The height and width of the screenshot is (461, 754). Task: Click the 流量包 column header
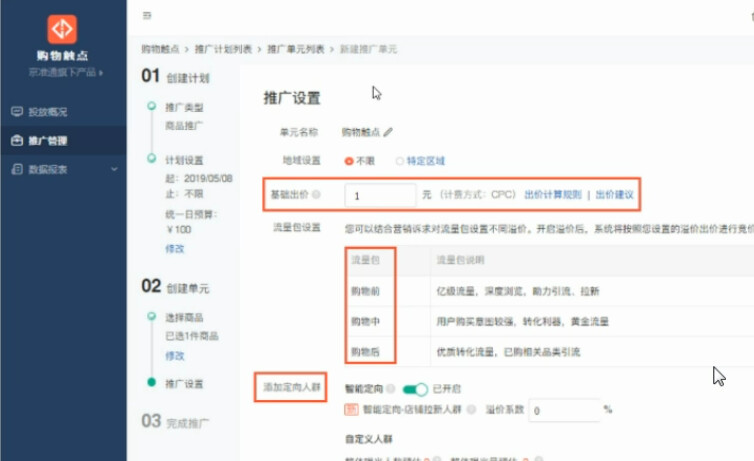[365, 260]
